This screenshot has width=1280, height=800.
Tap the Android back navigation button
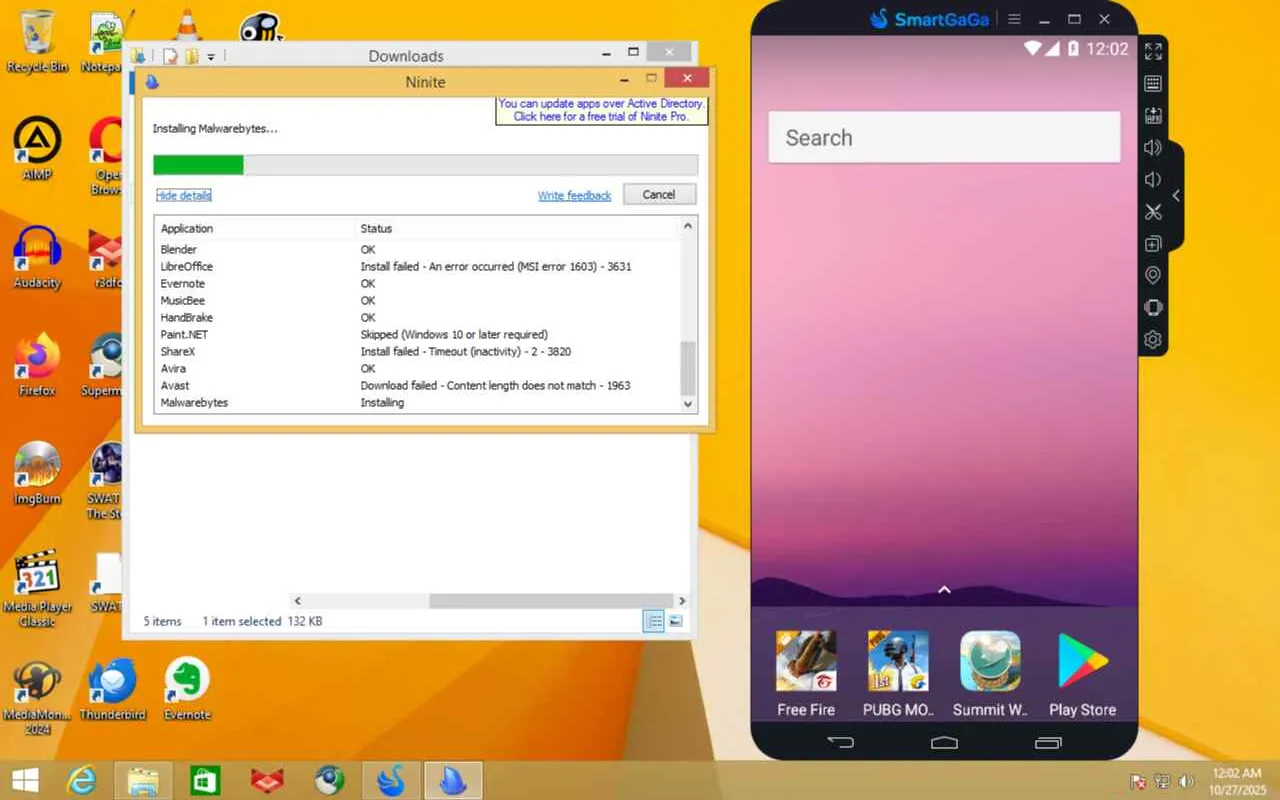coord(841,742)
